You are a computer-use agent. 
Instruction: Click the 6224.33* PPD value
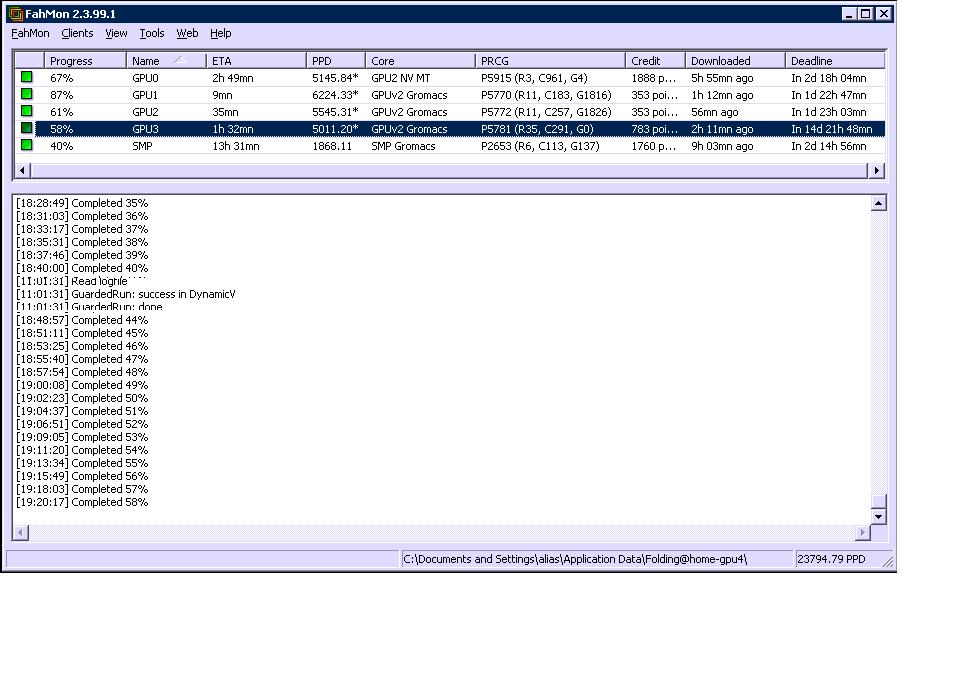[x=335, y=95]
